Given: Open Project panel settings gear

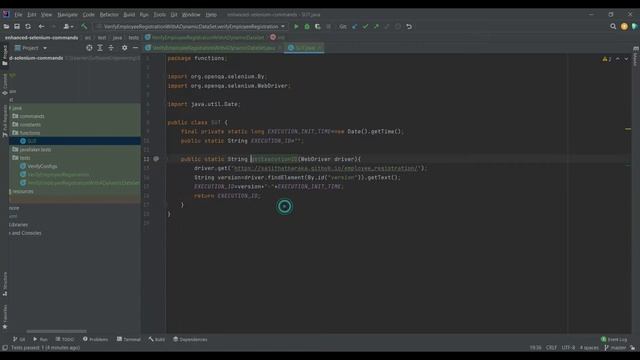Looking at the screenshot, I should pos(124,48).
